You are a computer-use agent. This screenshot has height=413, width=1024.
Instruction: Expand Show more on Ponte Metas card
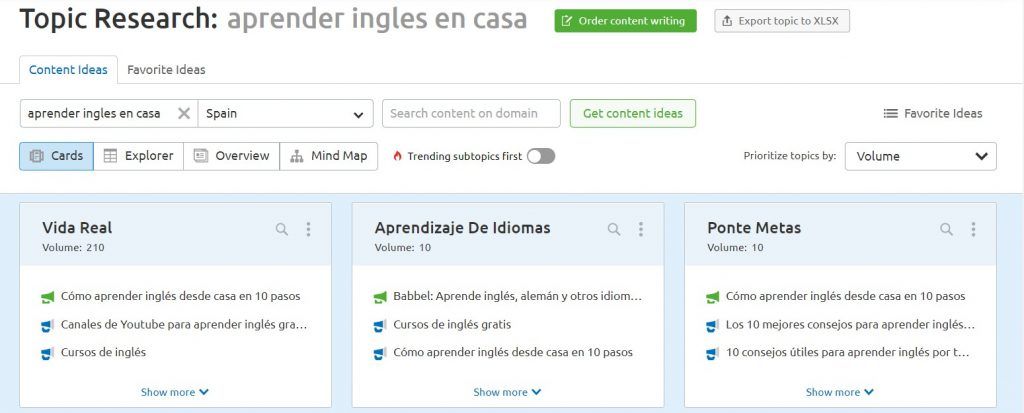point(840,392)
